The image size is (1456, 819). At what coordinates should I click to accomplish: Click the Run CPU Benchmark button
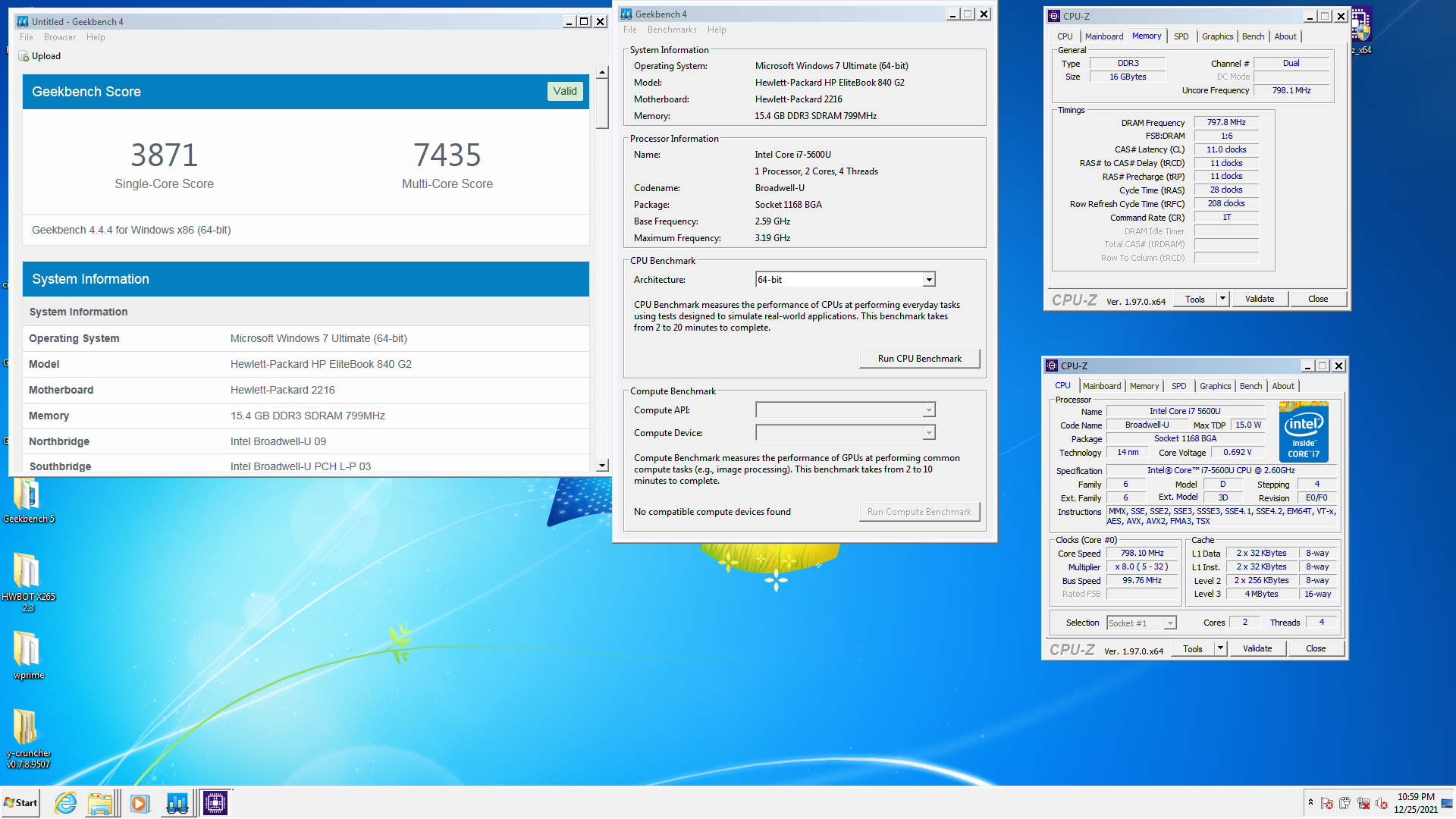[920, 359]
